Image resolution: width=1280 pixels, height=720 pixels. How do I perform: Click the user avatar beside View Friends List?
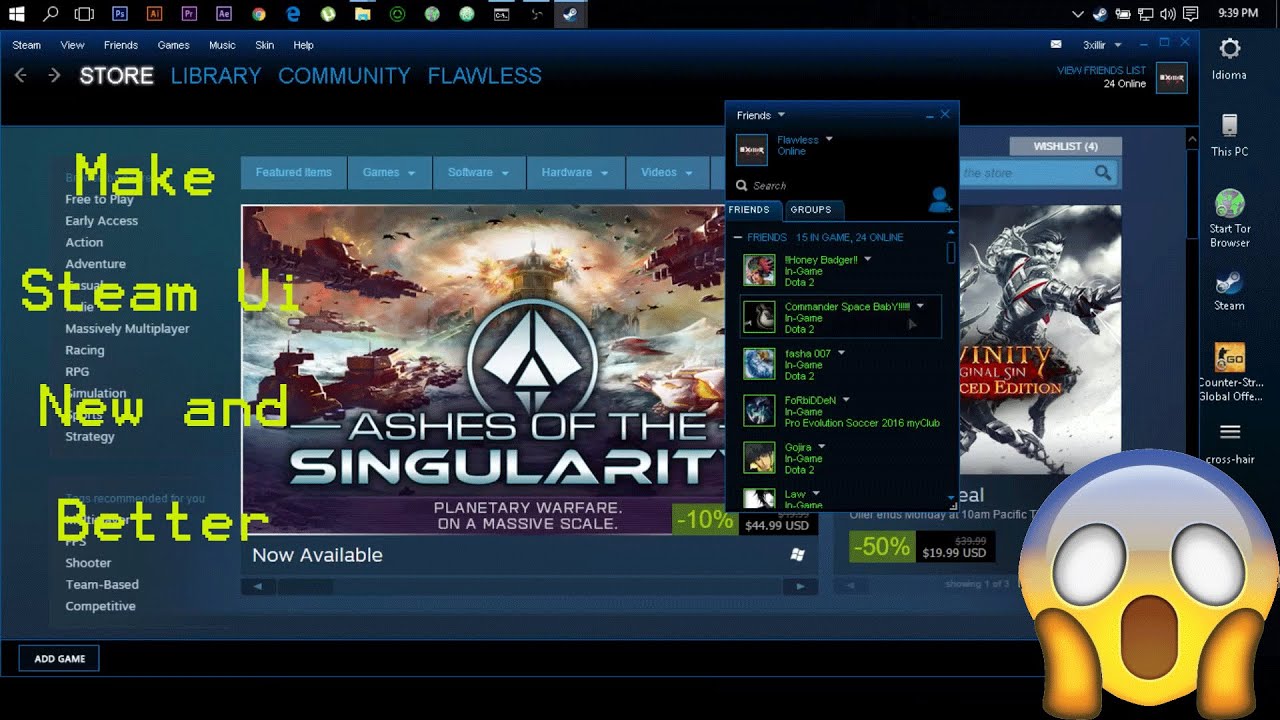1171,78
